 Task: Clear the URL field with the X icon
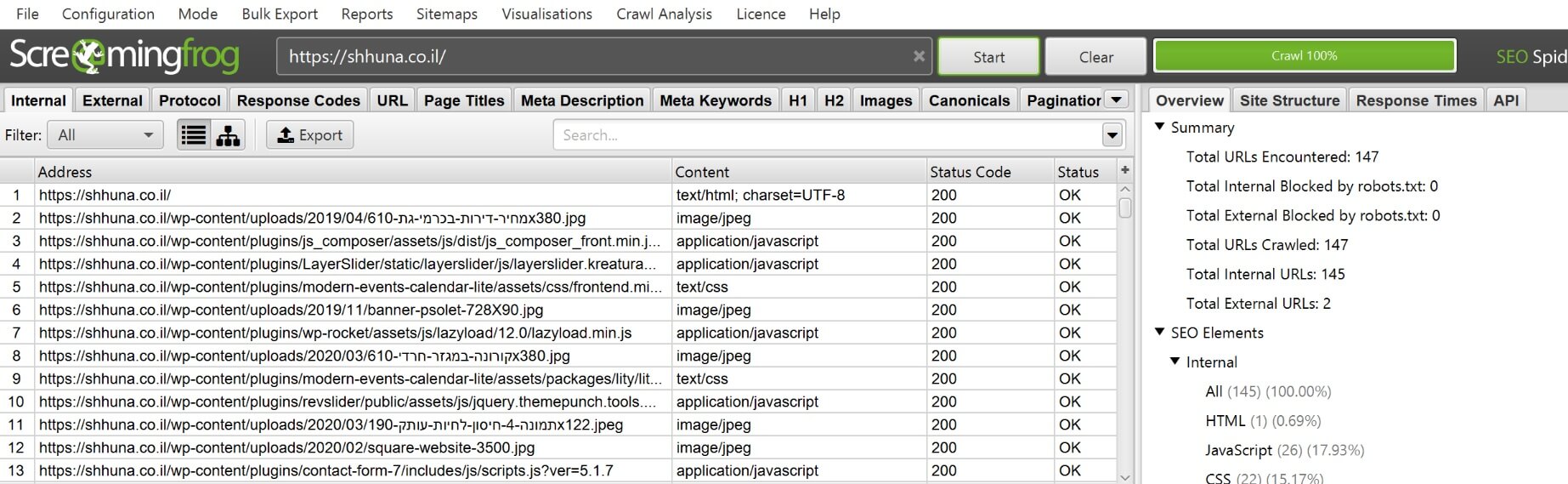click(x=919, y=56)
